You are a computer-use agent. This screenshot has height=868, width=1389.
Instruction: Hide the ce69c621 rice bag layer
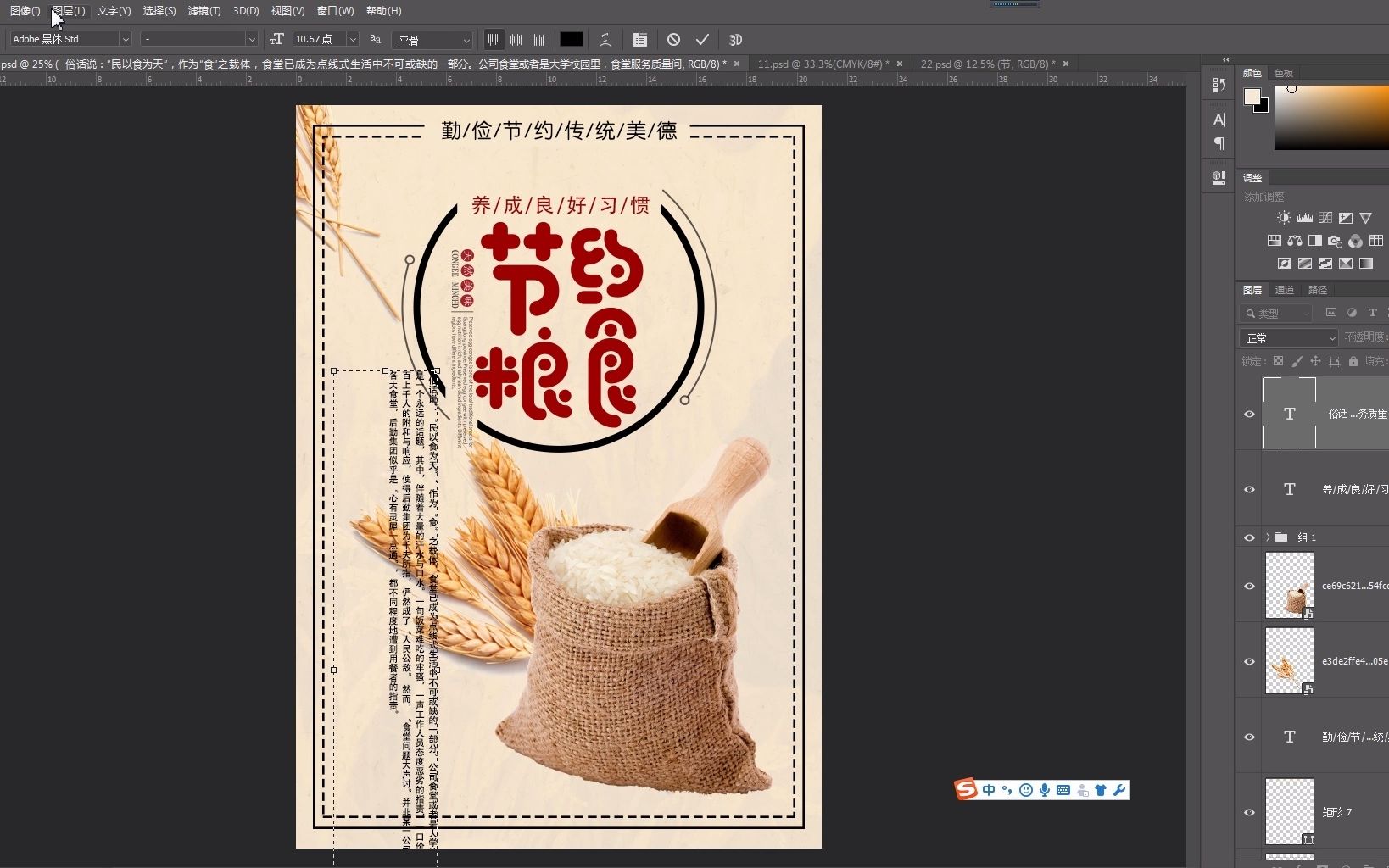coord(1249,587)
